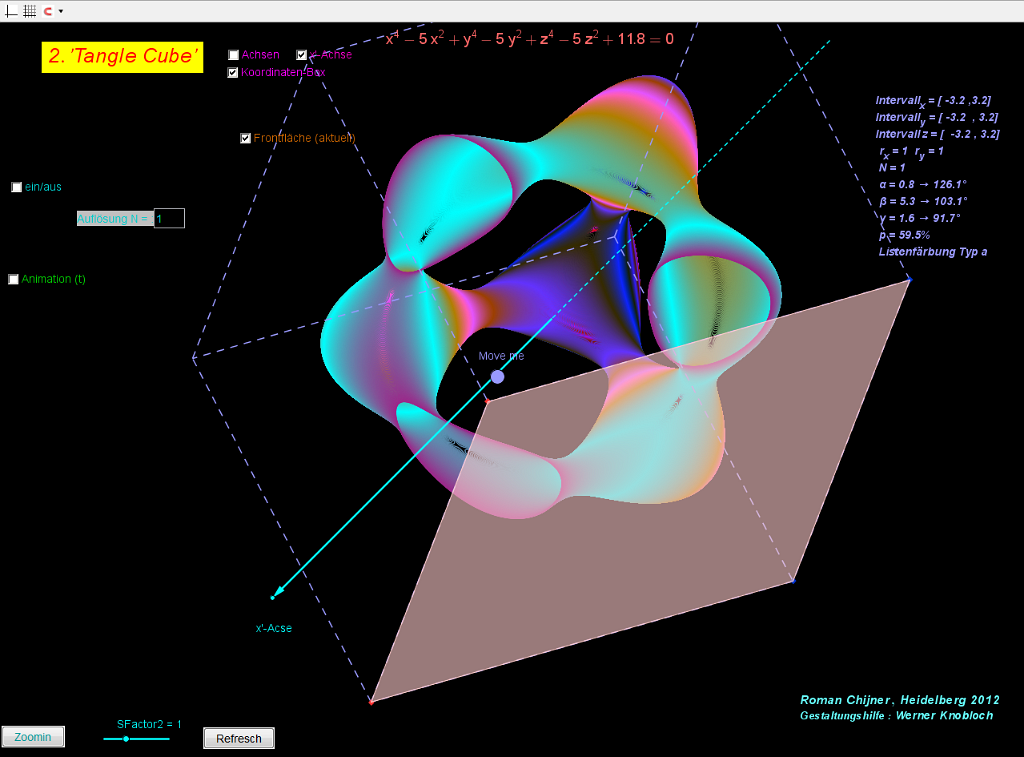Open the point capturing dropdown arrow
The height and width of the screenshot is (757, 1024).
61,11
